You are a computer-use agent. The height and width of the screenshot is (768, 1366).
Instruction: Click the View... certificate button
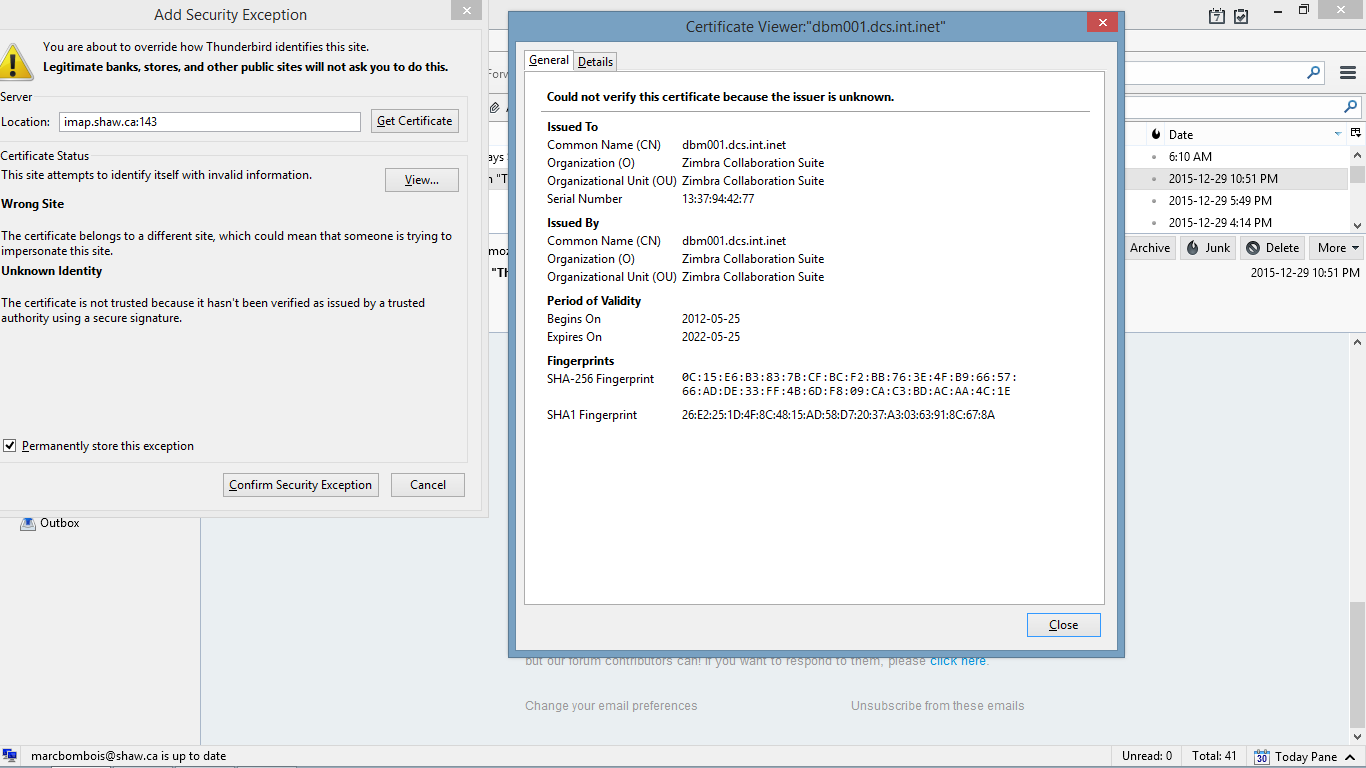(422, 180)
